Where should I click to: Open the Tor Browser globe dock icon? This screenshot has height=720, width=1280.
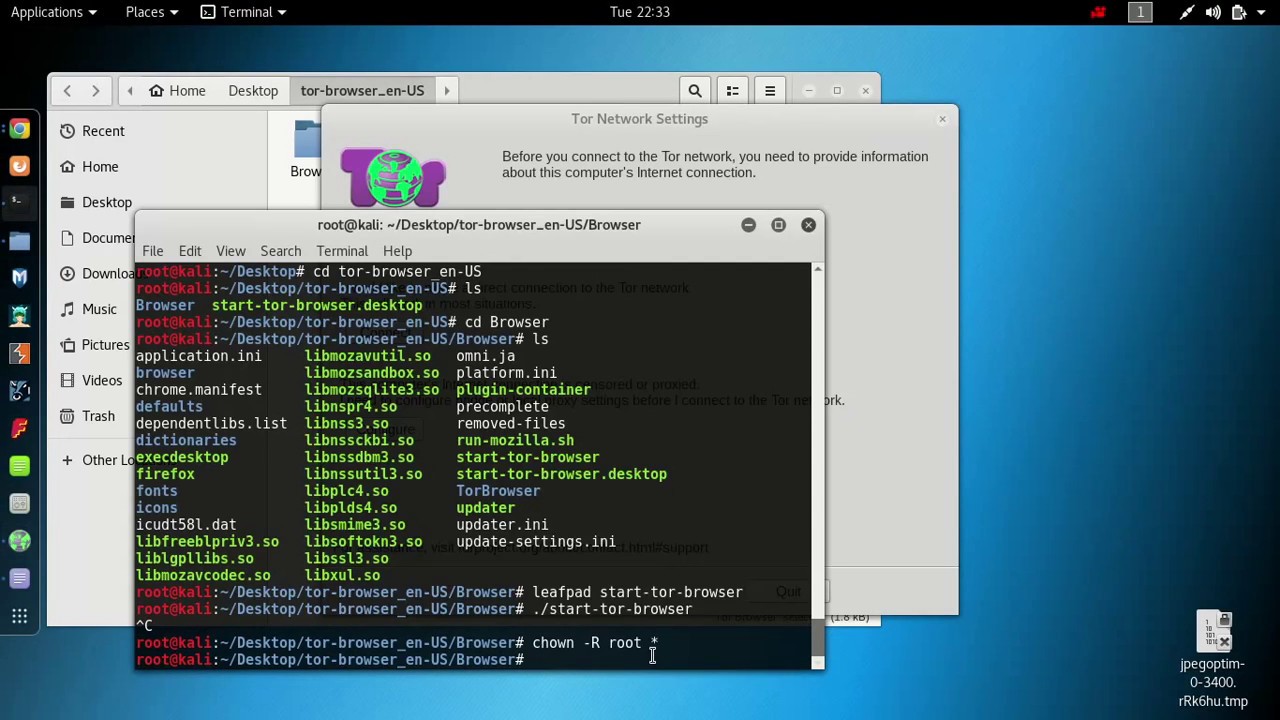[x=19, y=541]
